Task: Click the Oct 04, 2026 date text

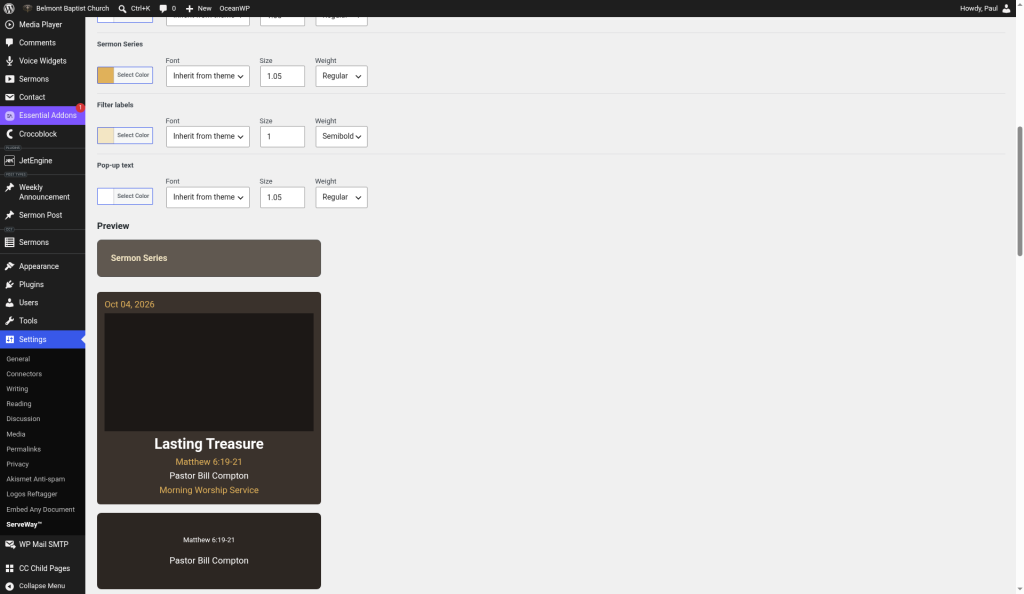Action: click(x=129, y=305)
